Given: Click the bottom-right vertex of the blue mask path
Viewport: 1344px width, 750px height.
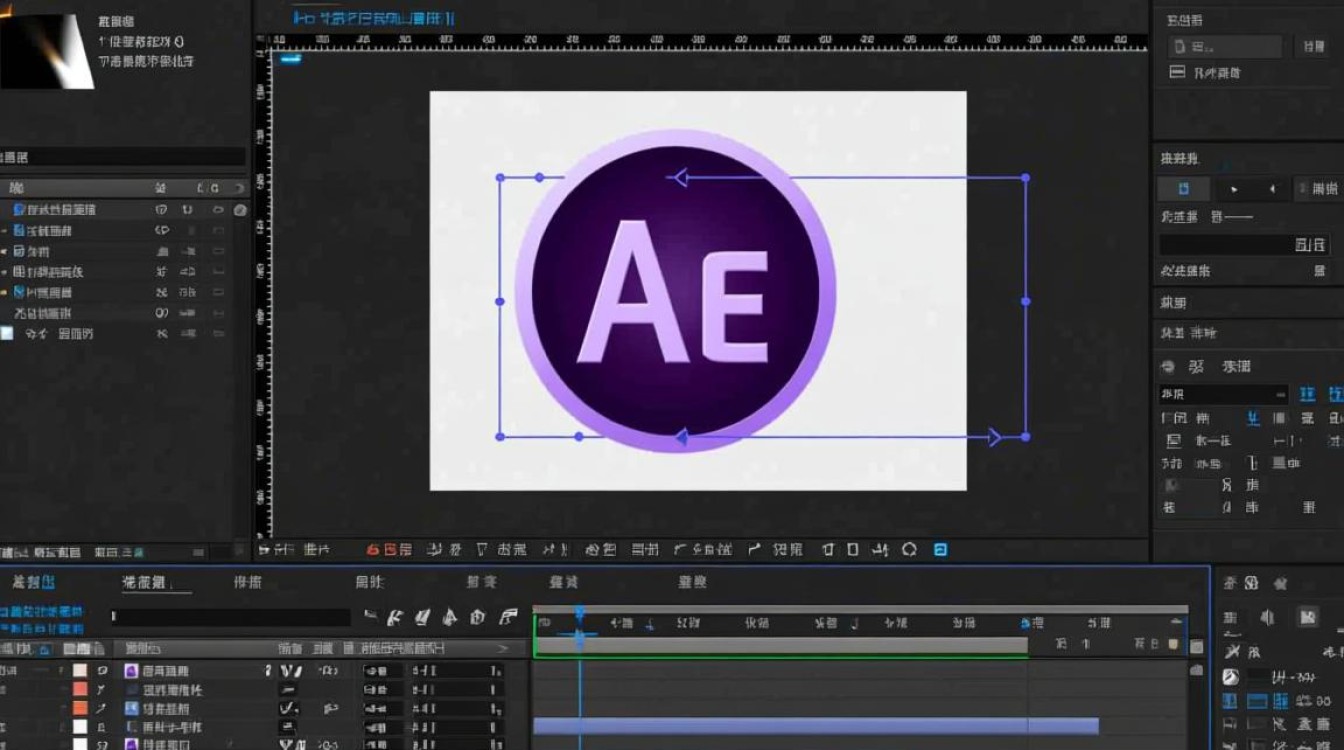Looking at the screenshot, I should 1025,437.
